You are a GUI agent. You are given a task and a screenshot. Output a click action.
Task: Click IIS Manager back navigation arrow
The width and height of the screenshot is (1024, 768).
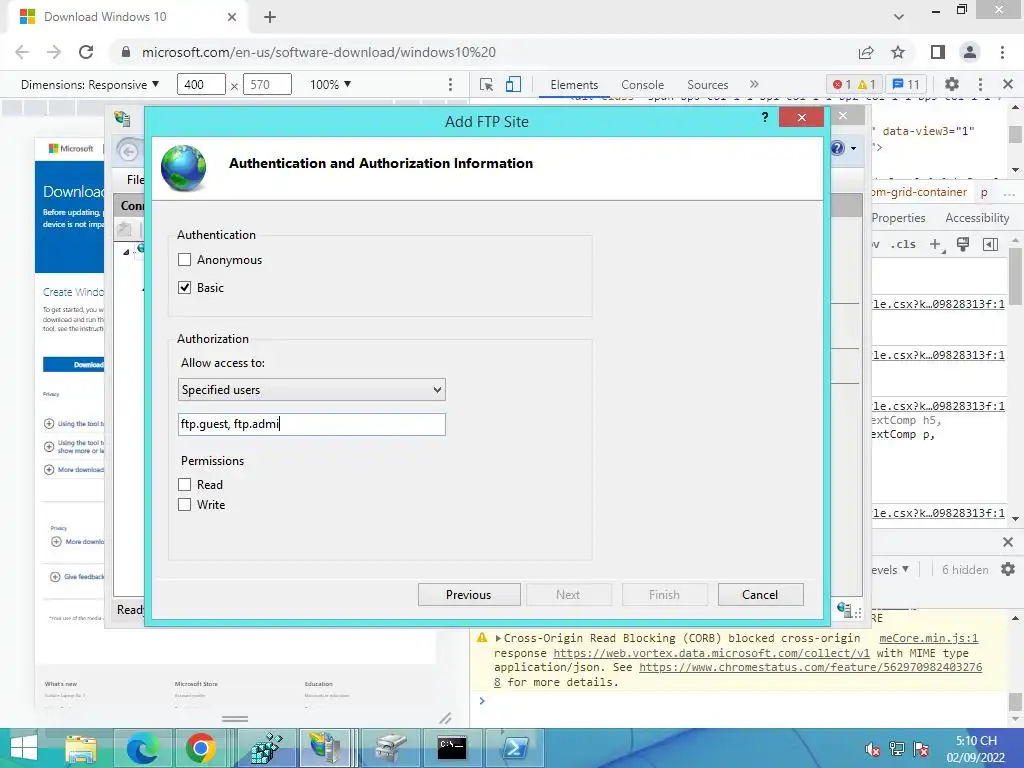pos(129,152)
